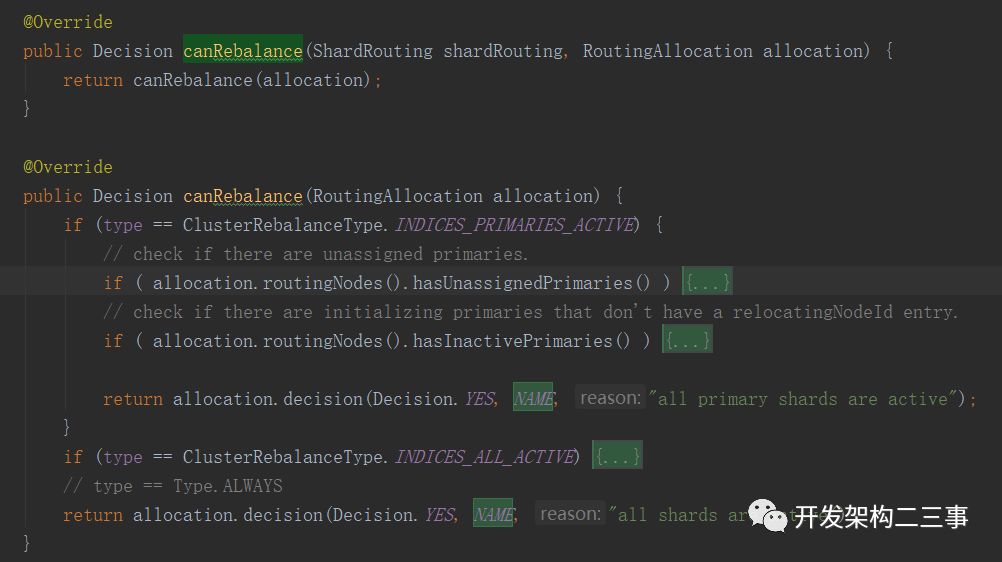The width and height of the screenshot is (1002, 562).
Task: Click the second @Override annotation
Action: 68,167
